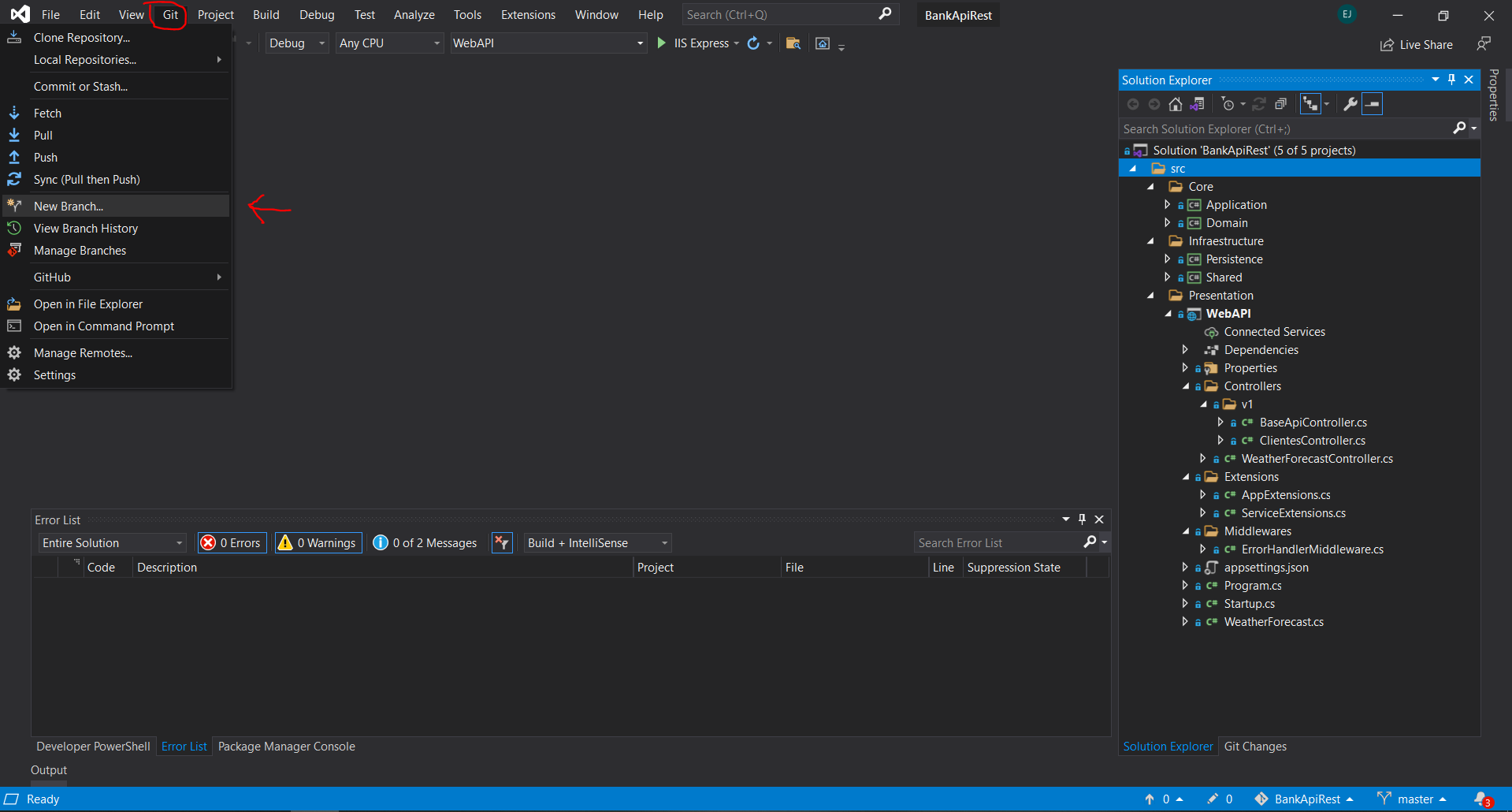Toggle the 0 Warnings filter
The image size is (1512, 812).
pyautogui.click(x=318, y=543)
